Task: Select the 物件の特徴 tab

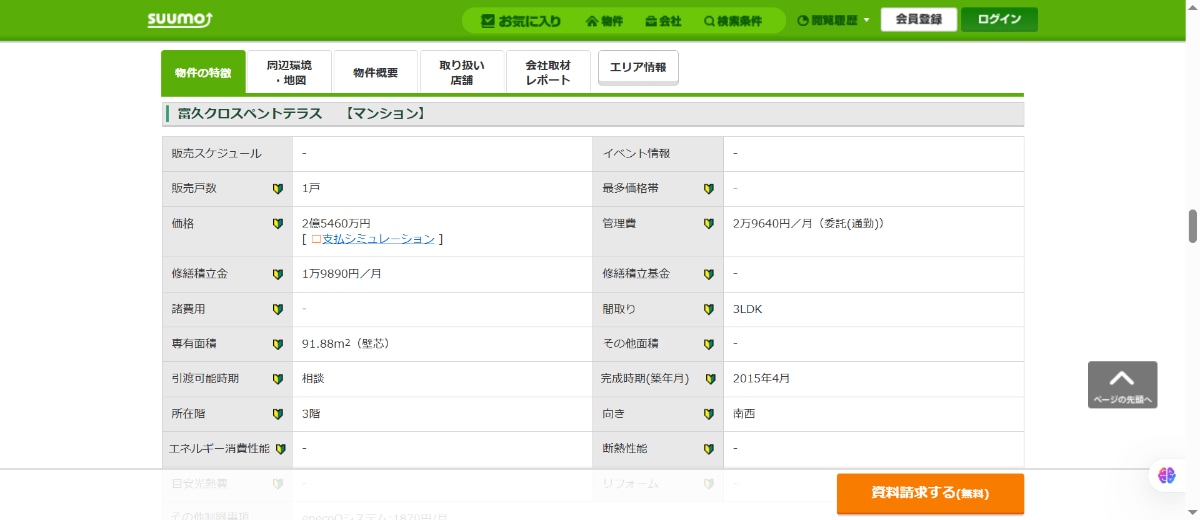Action: click(202, 72)
